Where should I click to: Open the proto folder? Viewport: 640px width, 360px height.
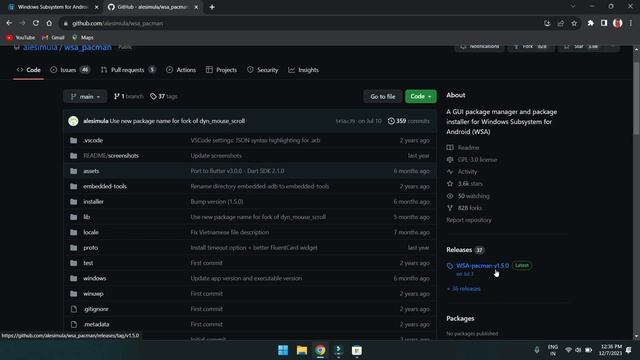90,248
